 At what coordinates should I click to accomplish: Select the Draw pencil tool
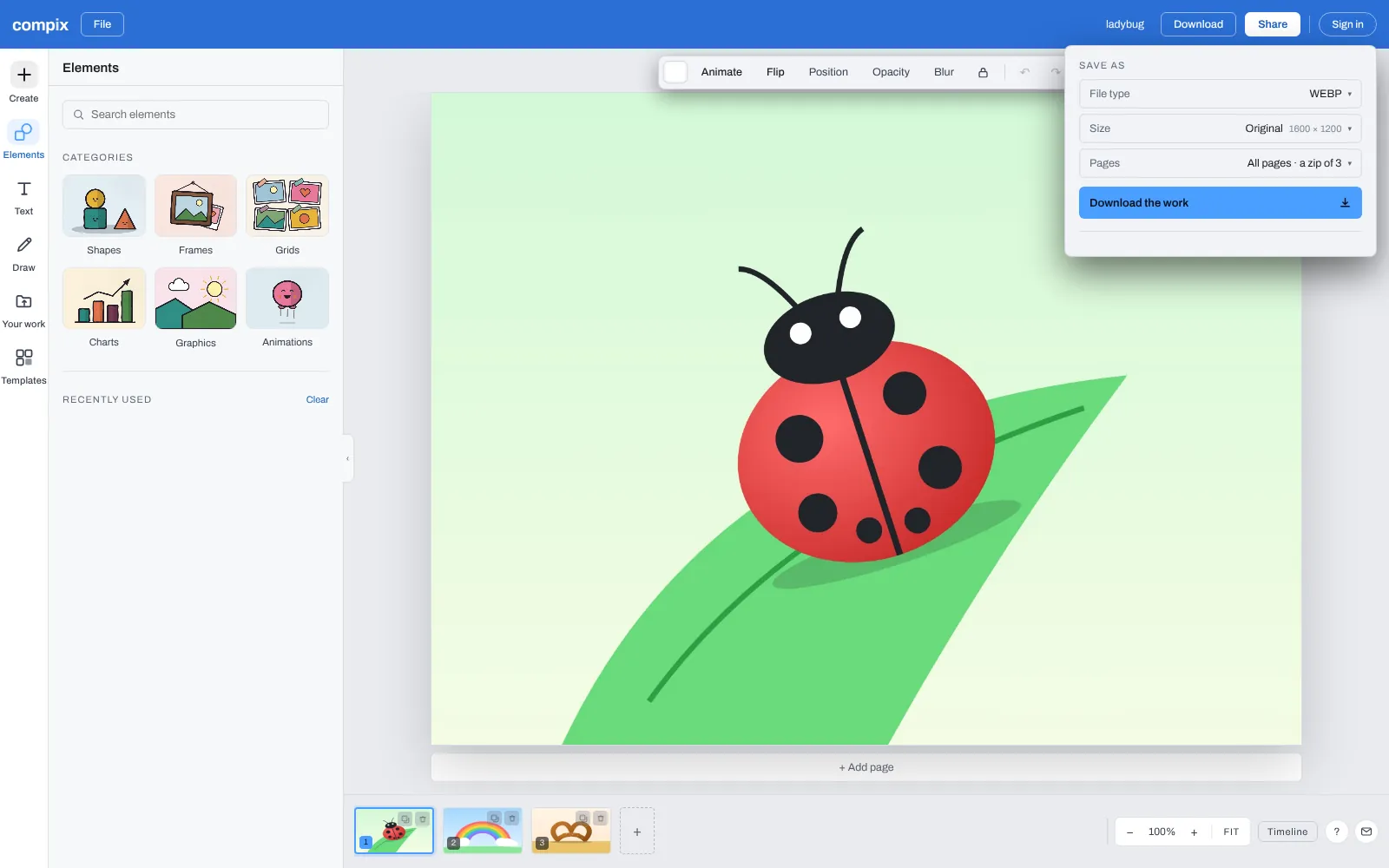pos(23,253)
